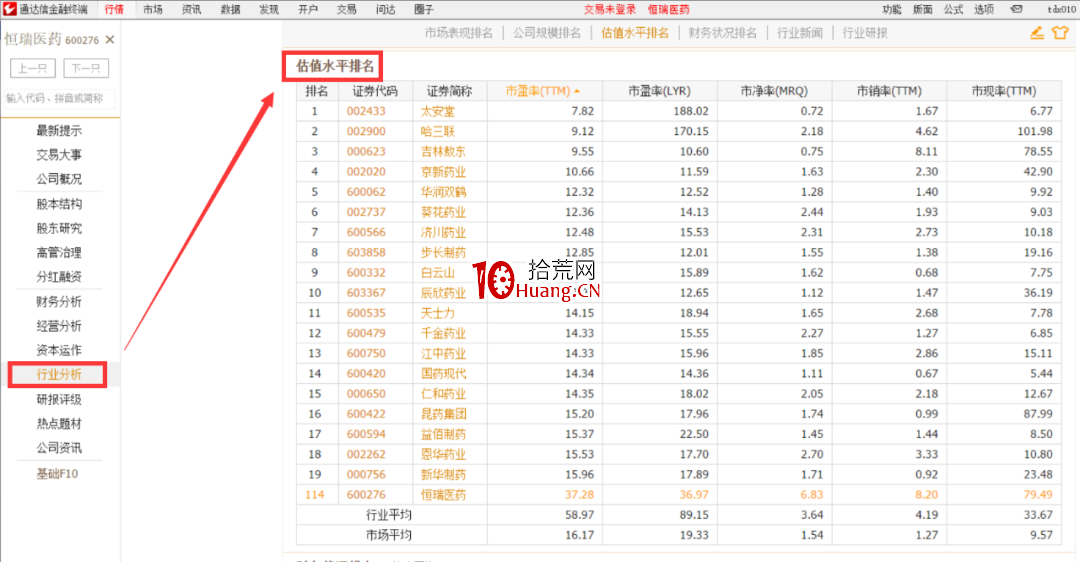The width and height of the screenshot is (1080, 562).
Task: Switch to 财务状况排名 tab
Action: 723,33
